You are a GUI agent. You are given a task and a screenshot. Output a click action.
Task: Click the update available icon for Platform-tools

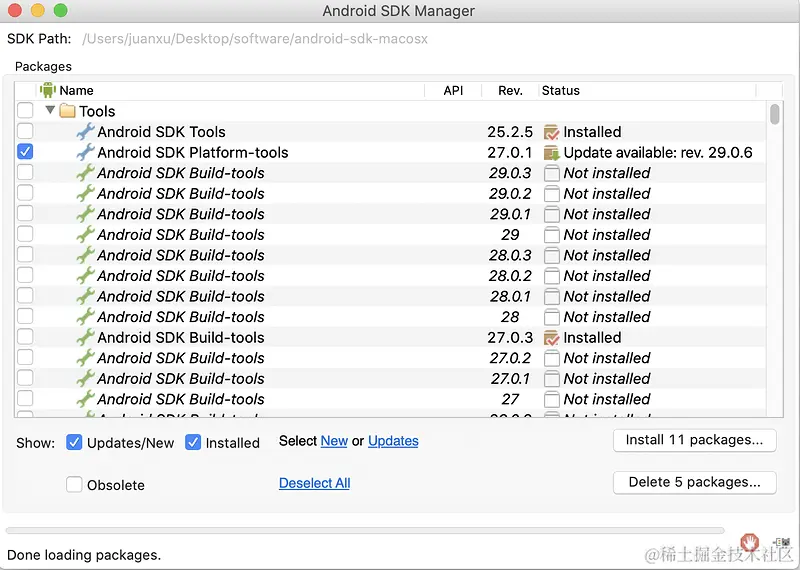[x=551, y=153]
